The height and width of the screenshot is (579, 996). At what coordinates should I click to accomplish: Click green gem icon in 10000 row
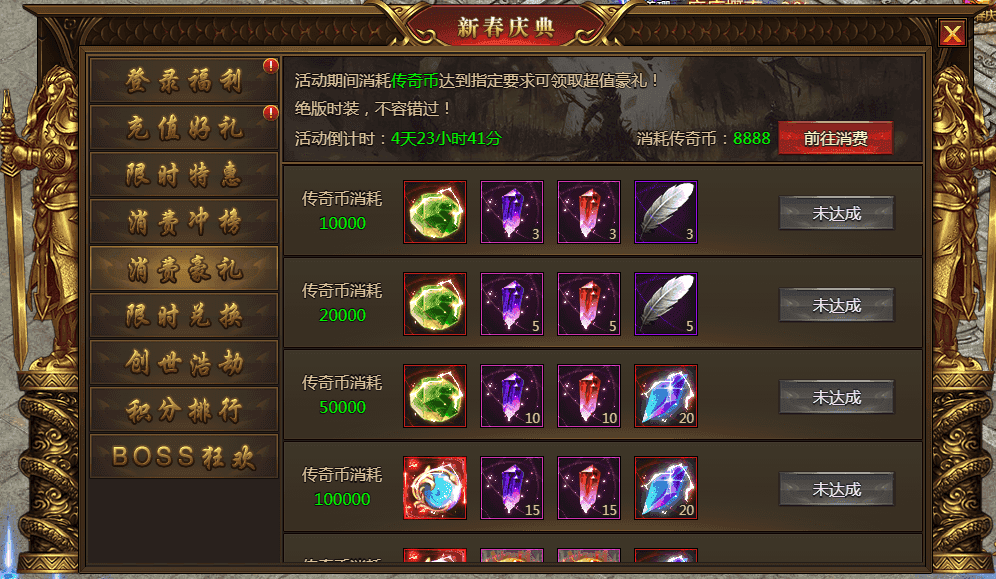(x=435, y=212)
